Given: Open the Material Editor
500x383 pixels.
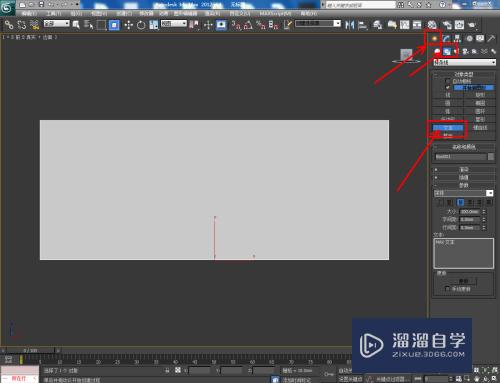Looking at the screenshot, I should (432, 25).
